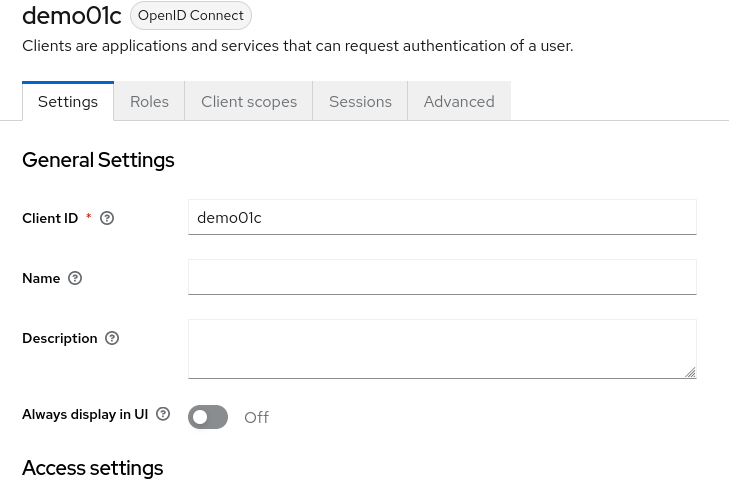
Task: Click the Description textarea resize handle
Action: click(690, 372)
